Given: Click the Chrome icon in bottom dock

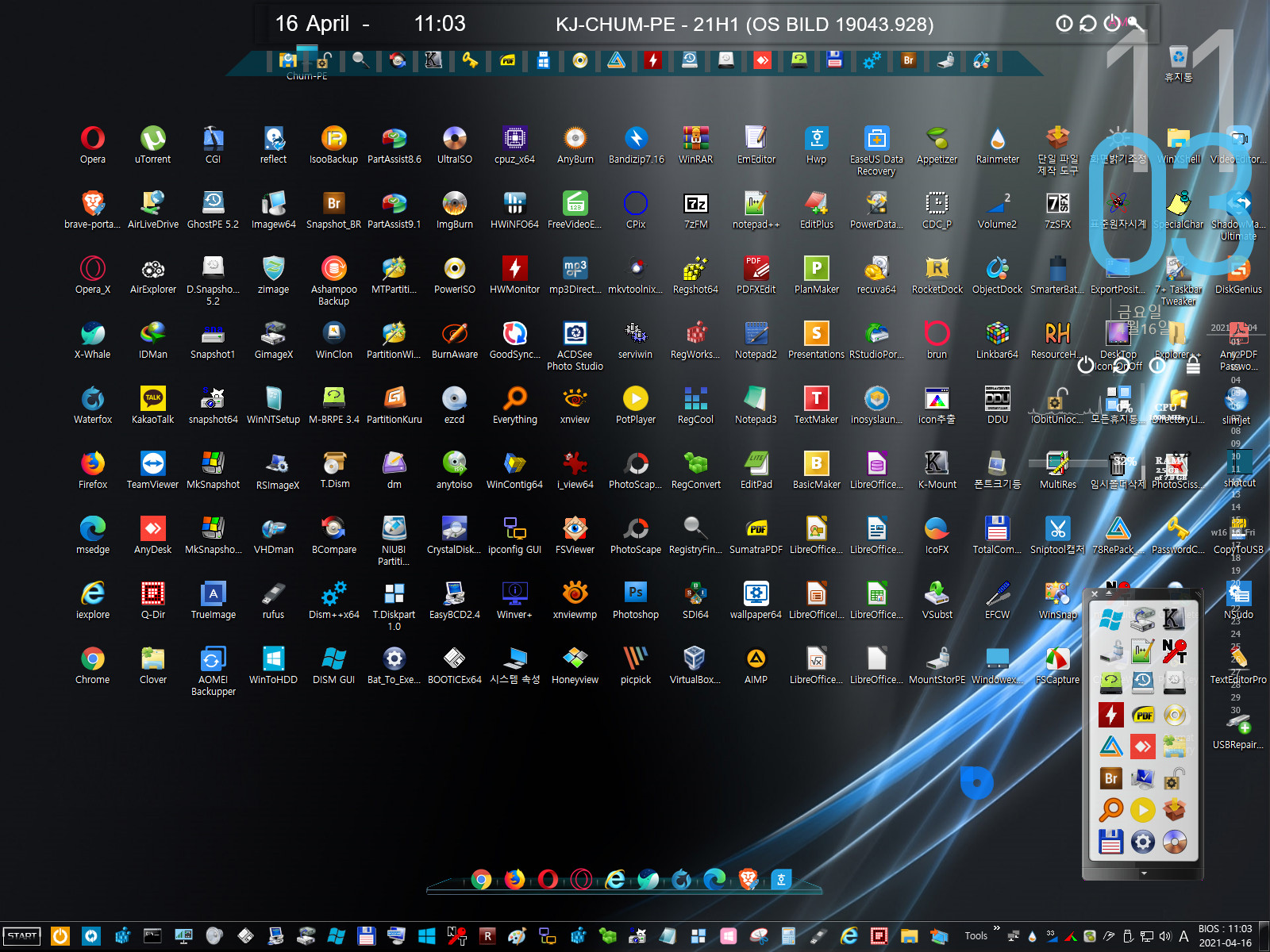Looking at the screenshot, I should point(481,879).
